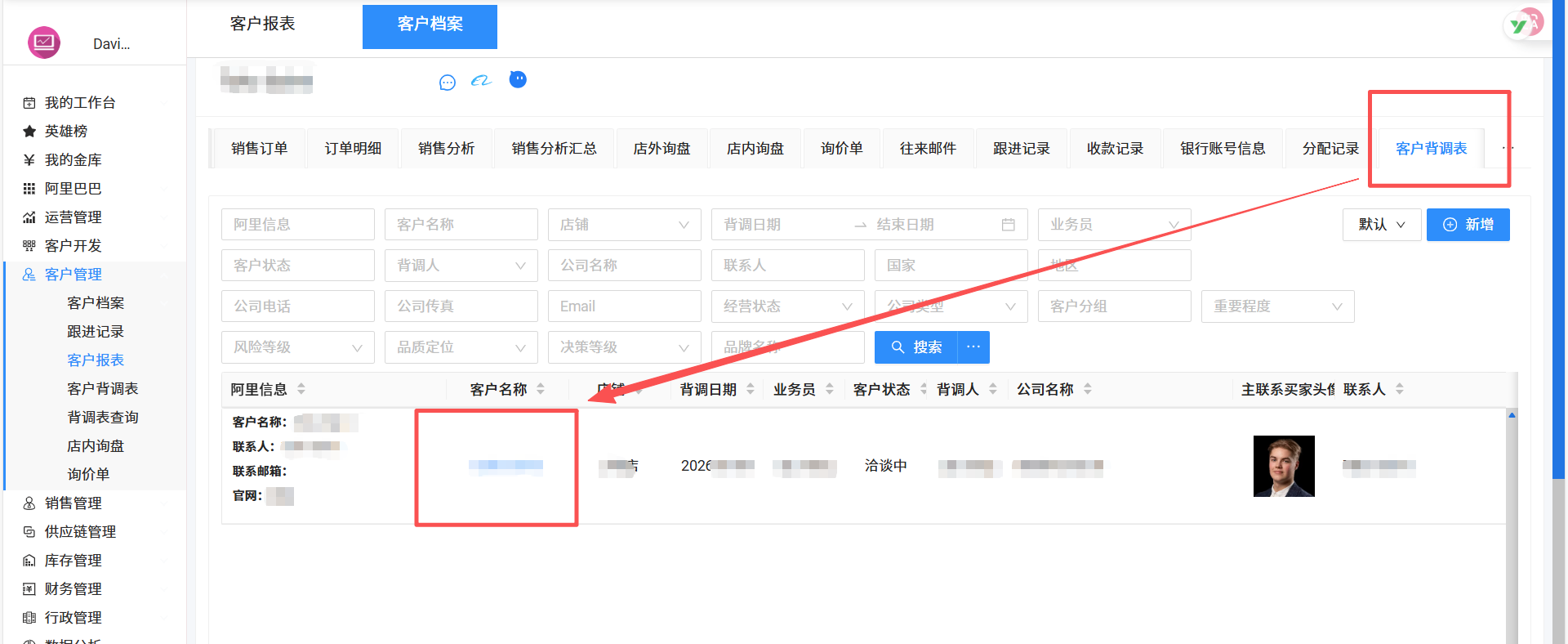1568x644 pixels.
Task: Show more tabs via the overflow ellipsis
Action: (x=1508, y=148)
